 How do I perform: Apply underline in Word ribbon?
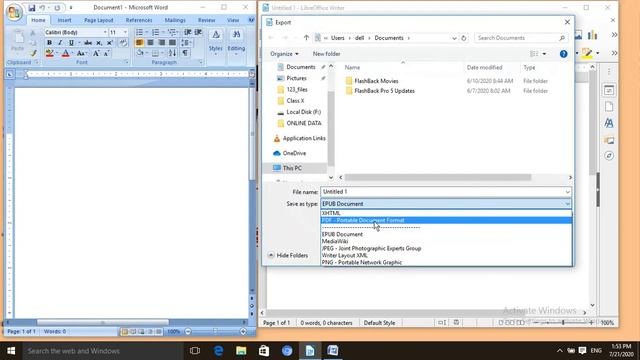[71, 43]
